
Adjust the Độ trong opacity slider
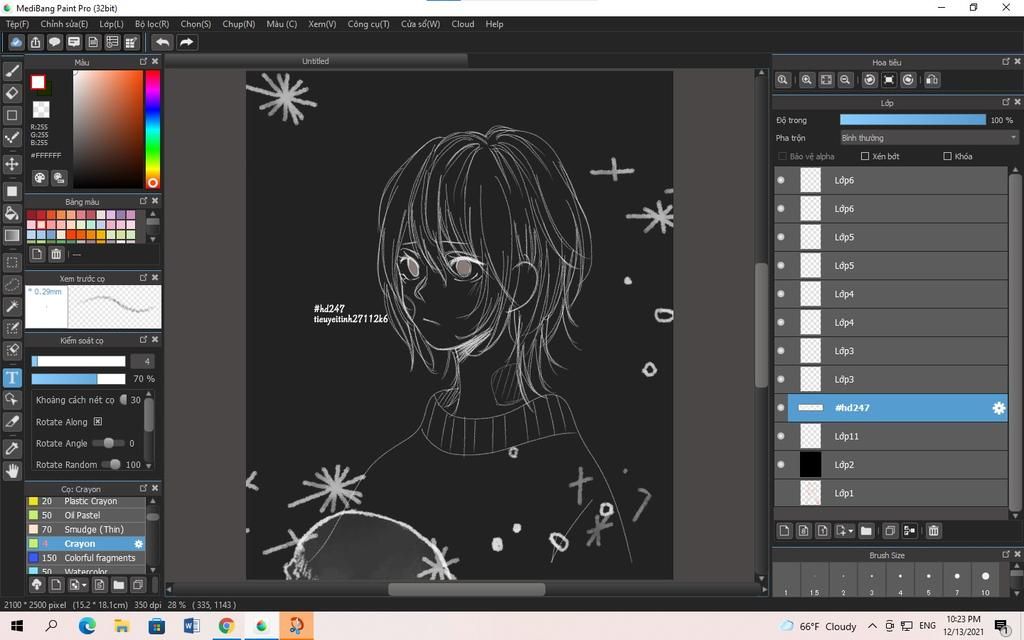912,120
